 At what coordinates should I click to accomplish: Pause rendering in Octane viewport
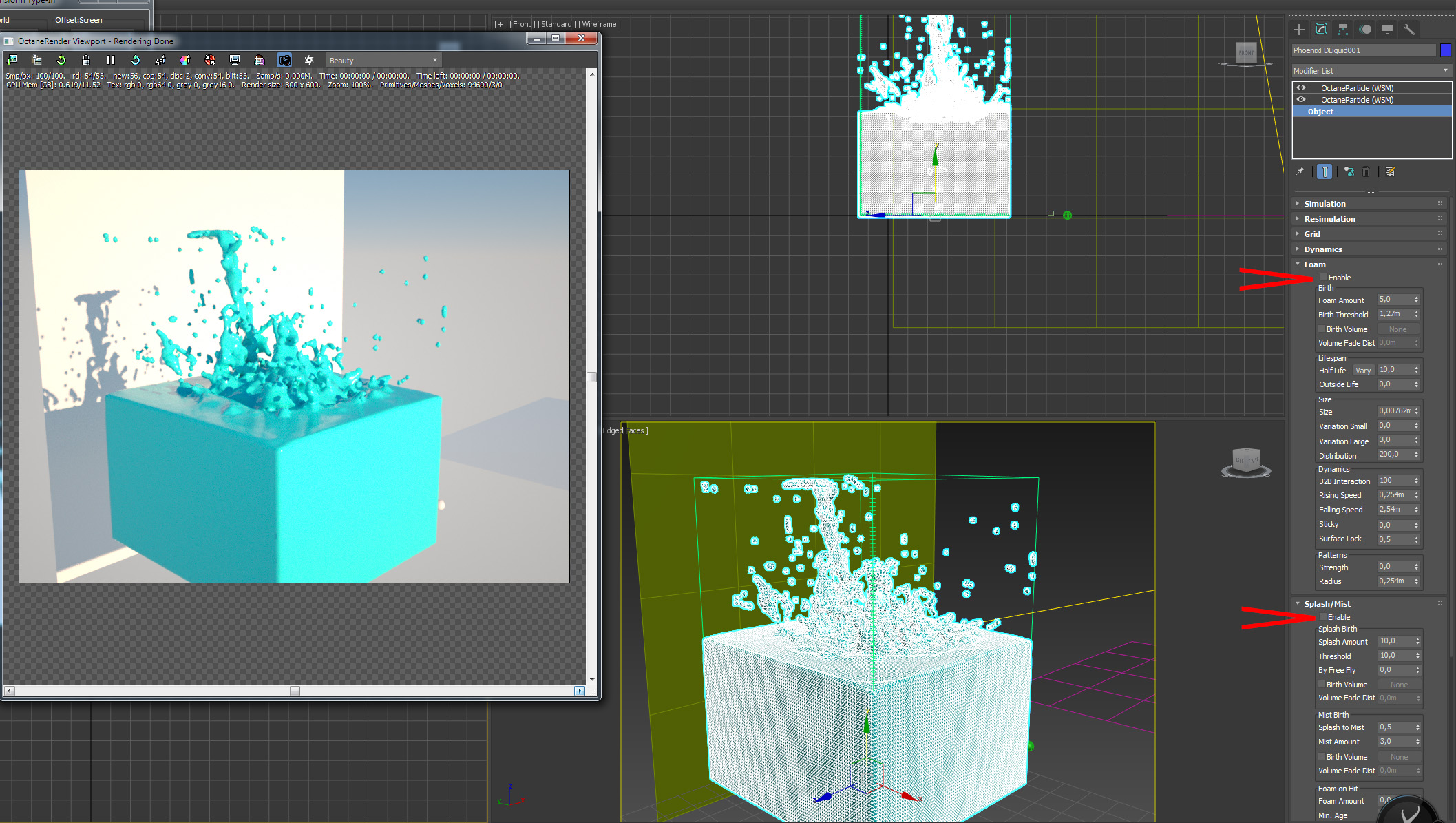click(110, 61)
